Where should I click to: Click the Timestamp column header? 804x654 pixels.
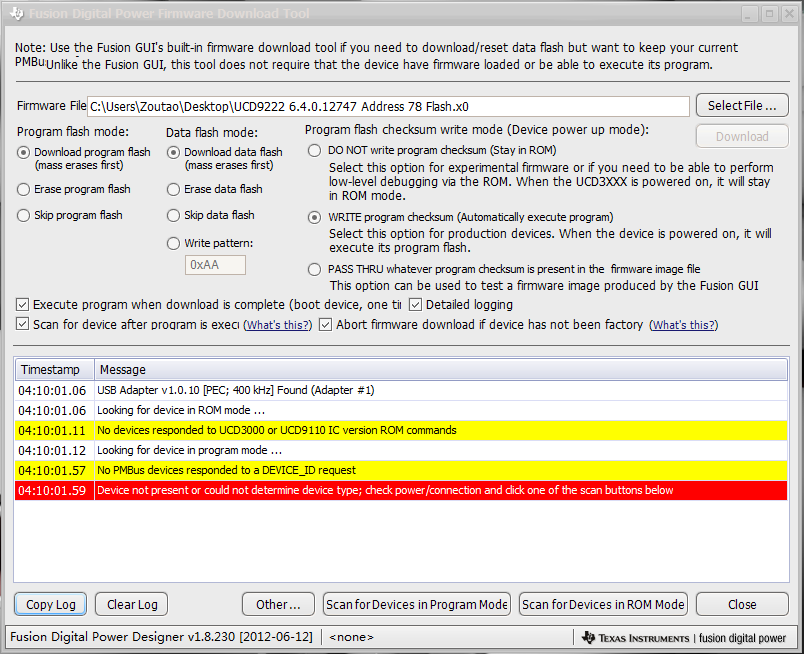click(54, 370)
